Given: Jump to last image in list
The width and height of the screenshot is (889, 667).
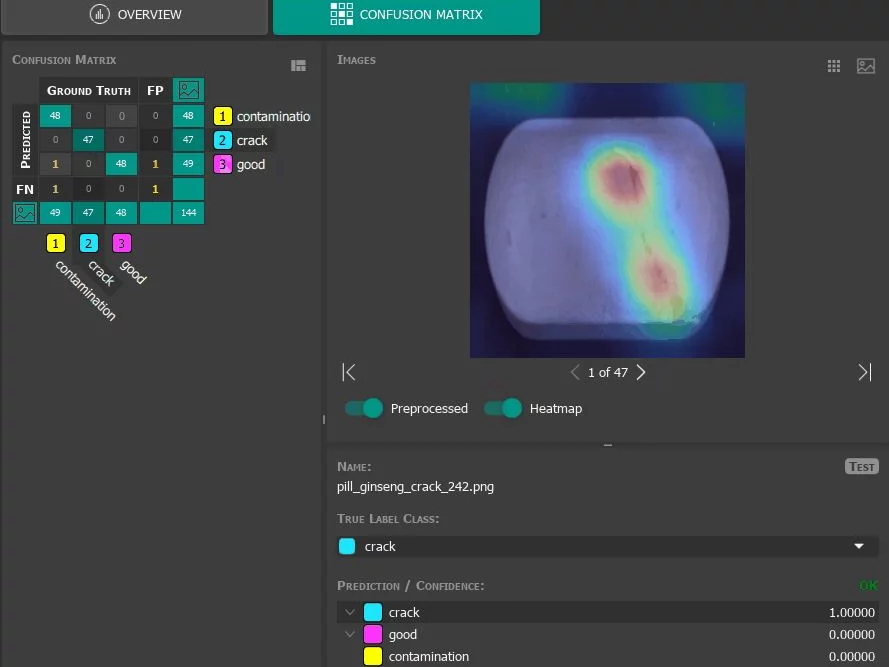Looking at the screenshot, I should click(x=864, y=372).
